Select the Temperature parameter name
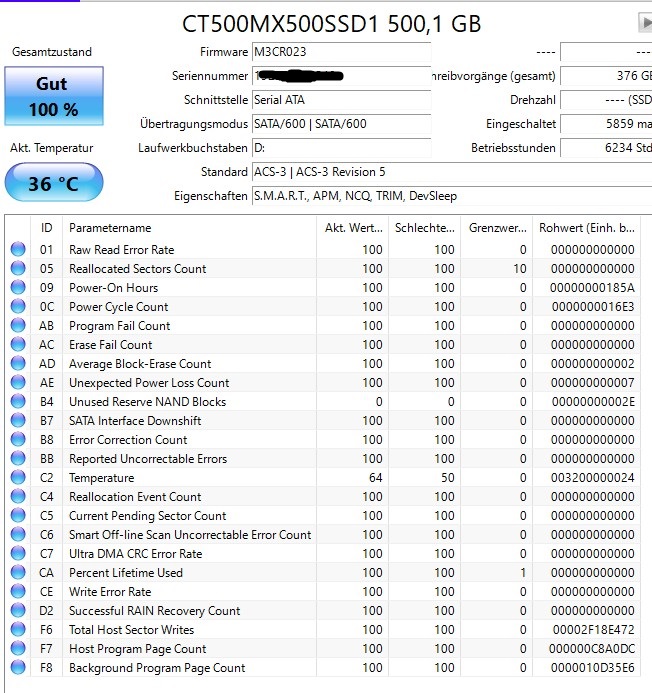The image size is (652, 693). pyautogui.click(x=102, y=478)
